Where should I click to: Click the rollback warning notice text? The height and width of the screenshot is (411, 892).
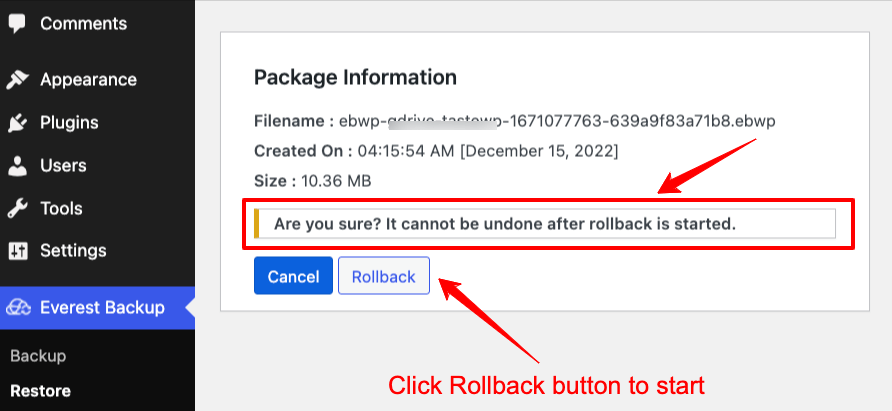coord(504,224)
